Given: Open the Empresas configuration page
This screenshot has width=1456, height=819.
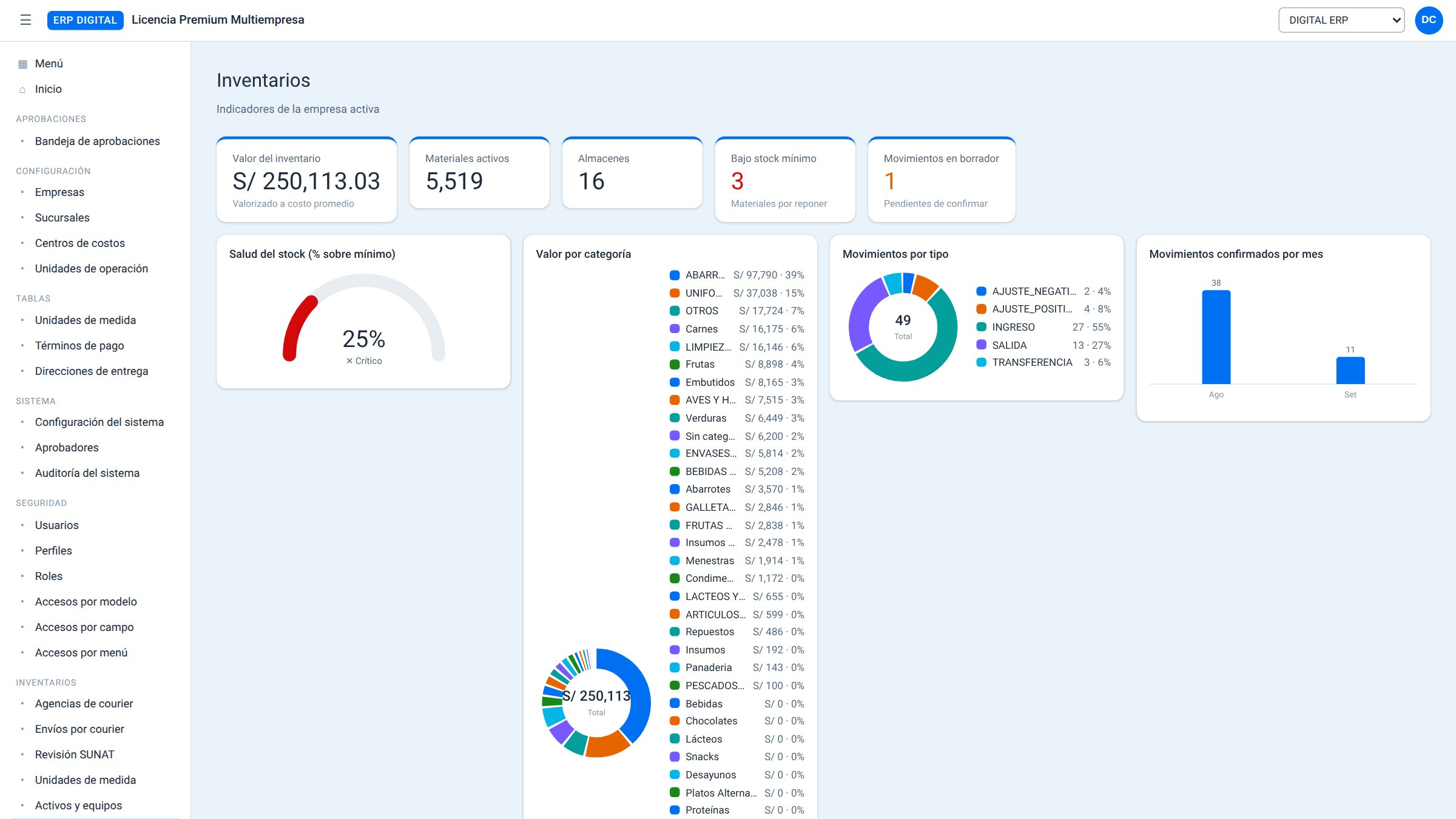Looking at the screenshot, I should pos(59,192).
